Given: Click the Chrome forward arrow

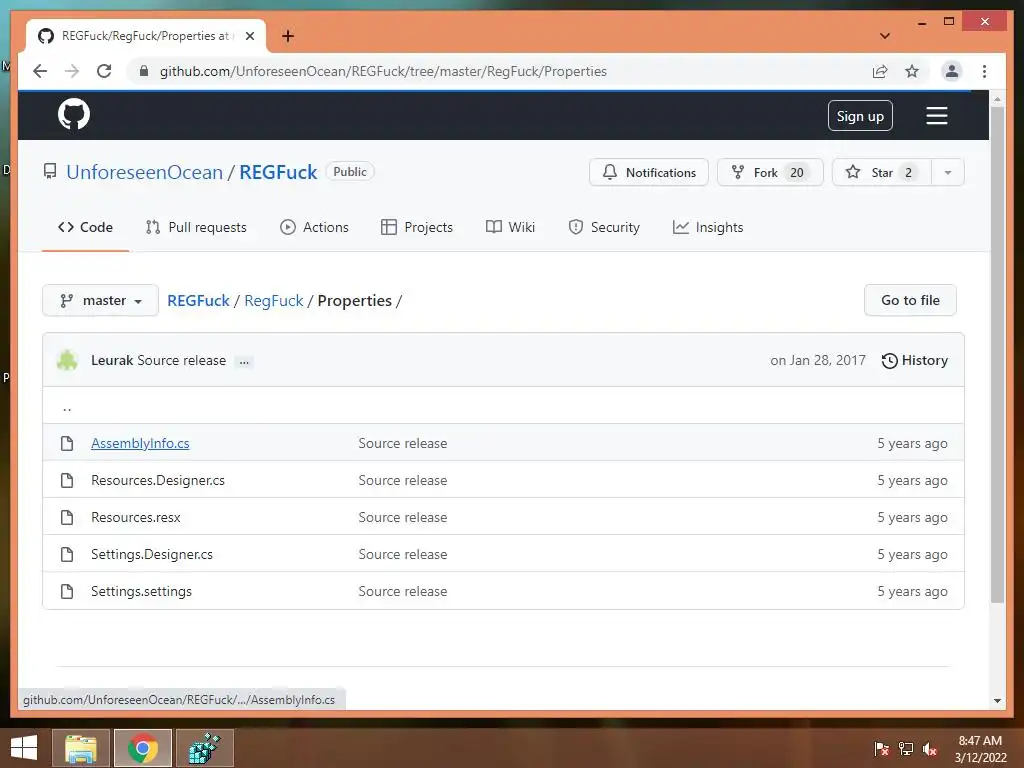Looking at the screenshot, I should point(72,71).
